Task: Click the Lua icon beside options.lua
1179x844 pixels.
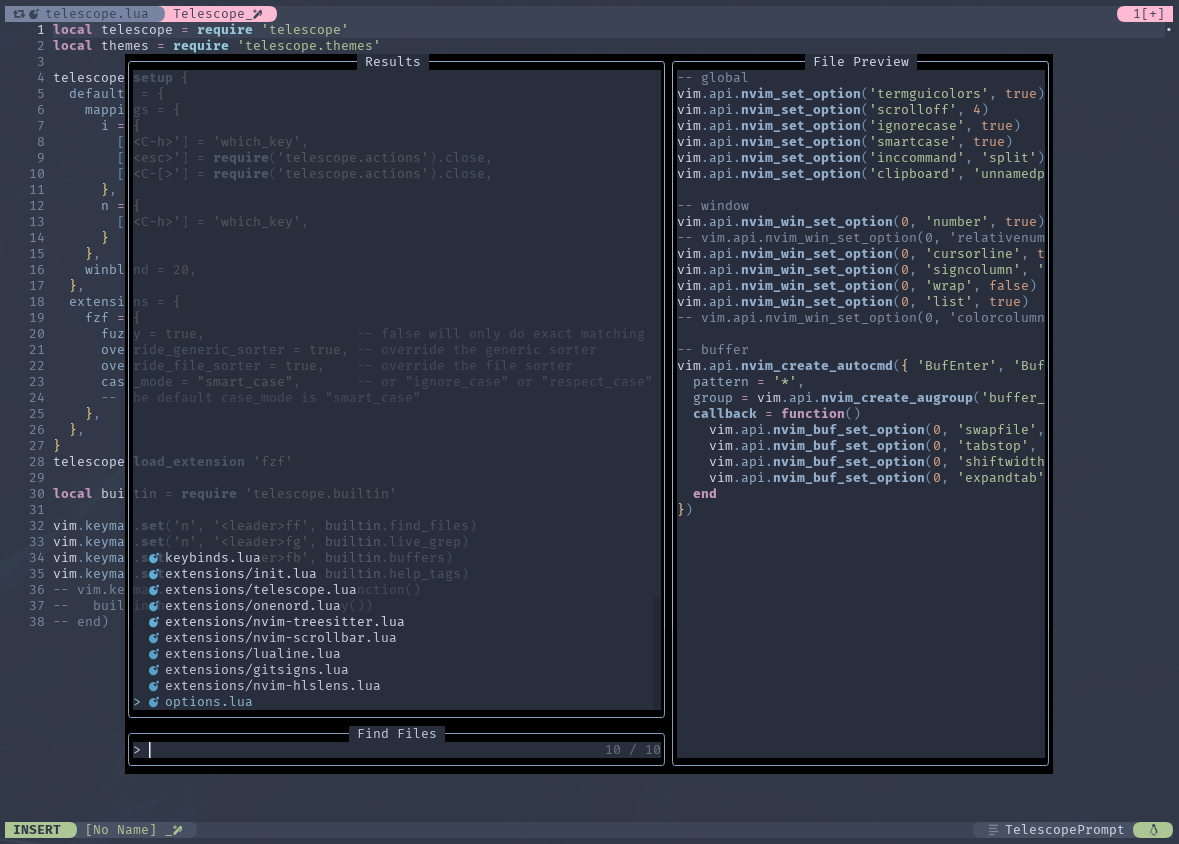Action: point(153,701)
